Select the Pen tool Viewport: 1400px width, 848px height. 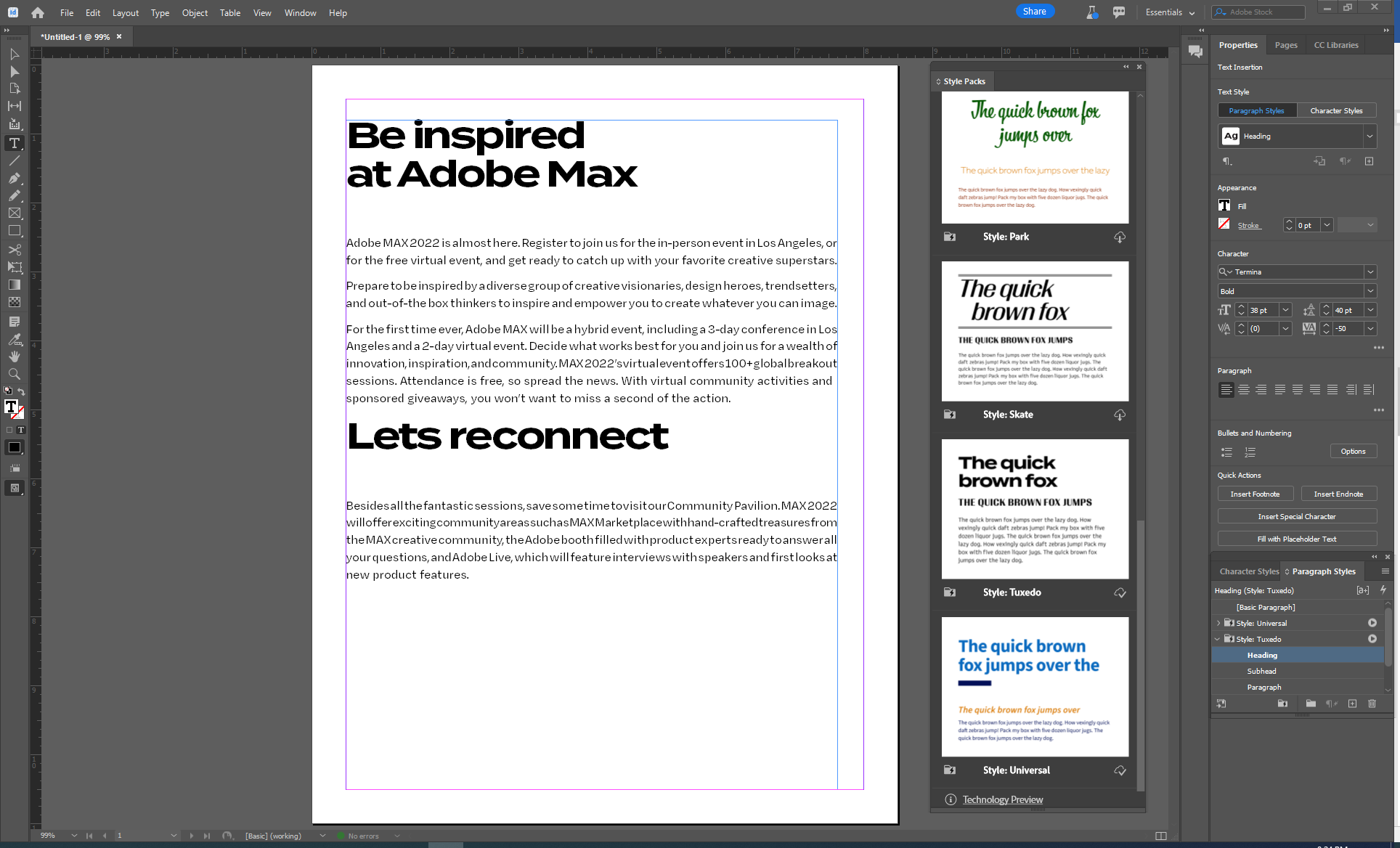(14, 178)
